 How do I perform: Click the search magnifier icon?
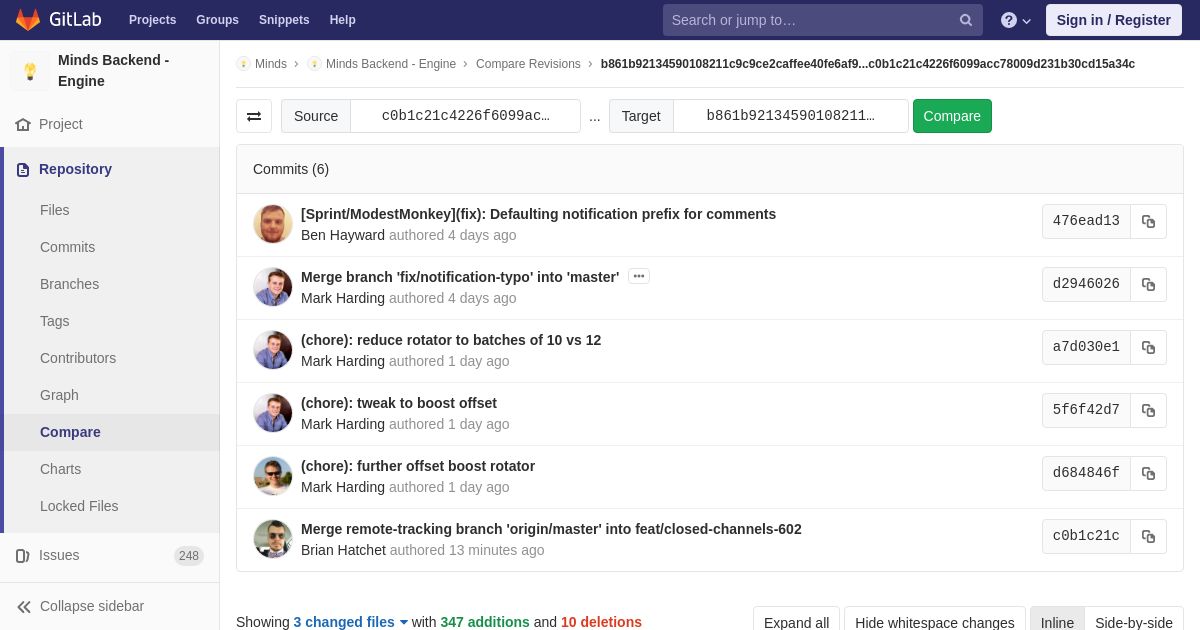click(x=966, y=20)
